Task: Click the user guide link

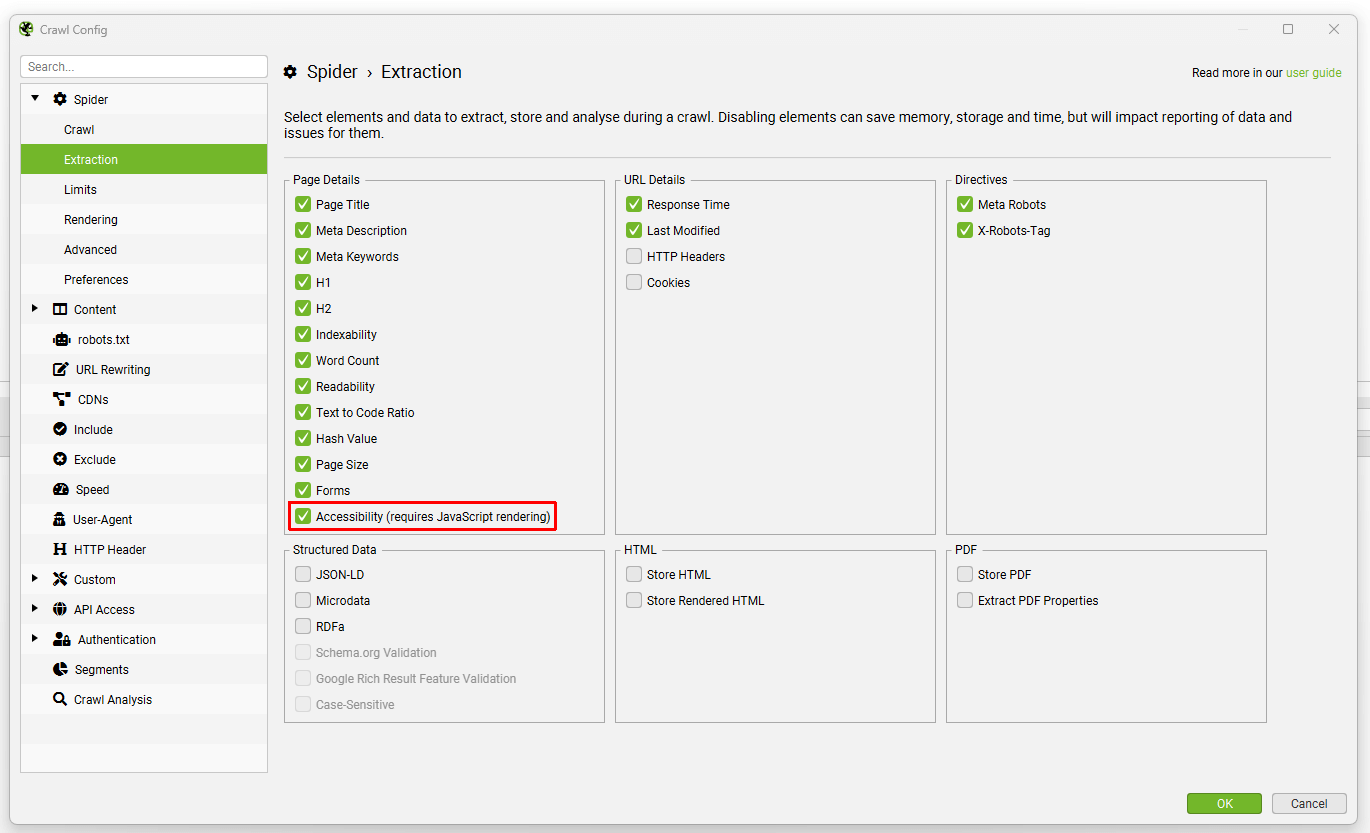Action: [1313, 72]
